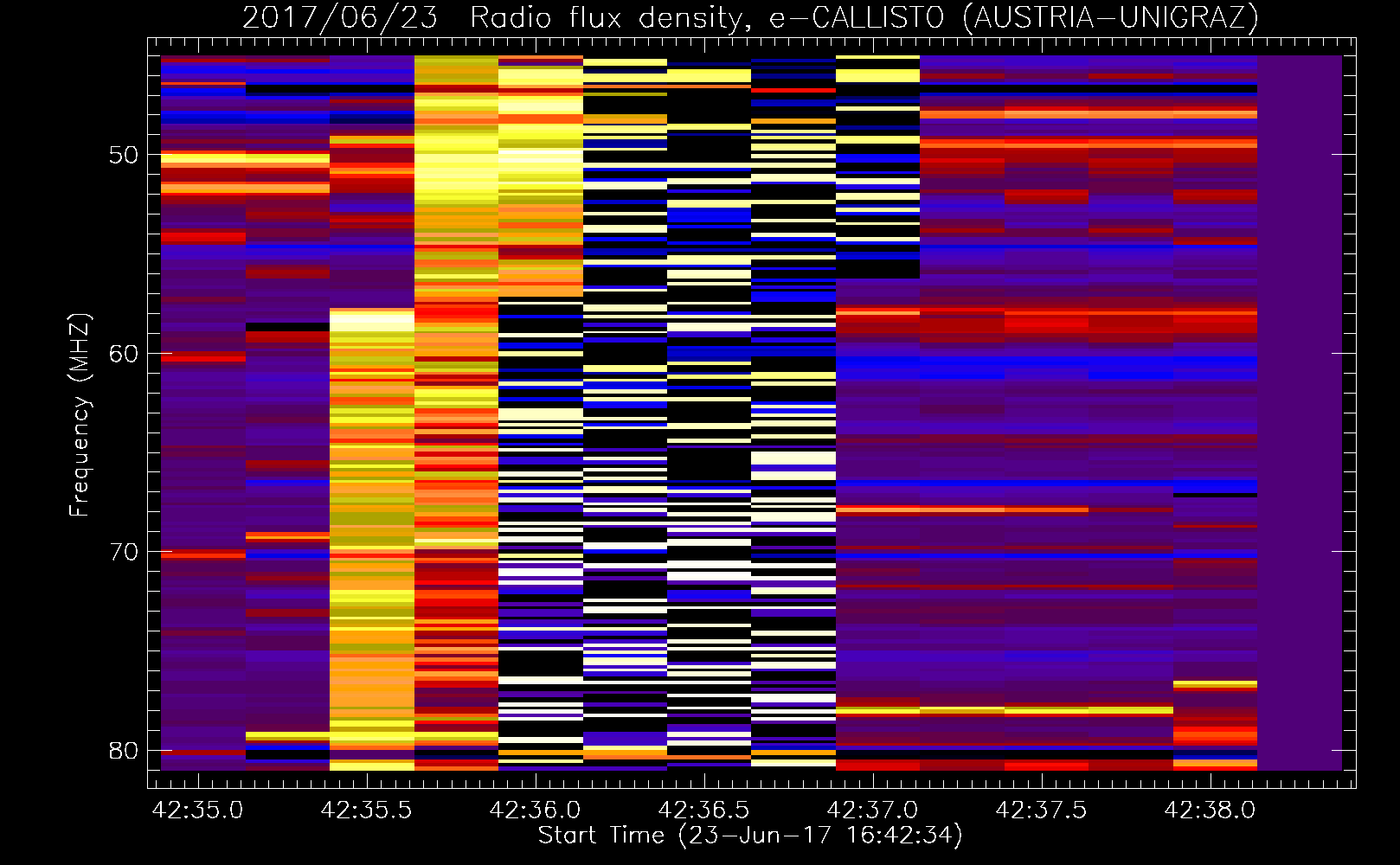Select the 42:37.5 time tick label

click(1042, 810)
